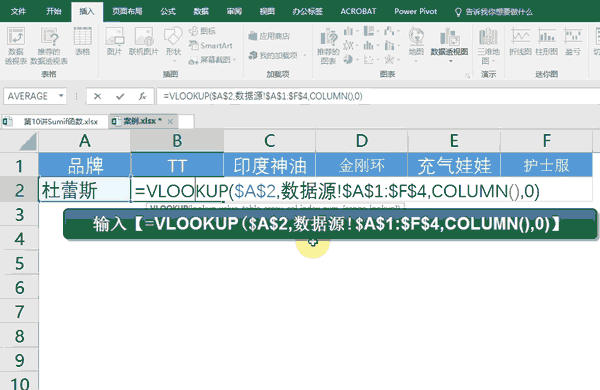Insert a Radar or Surface chart

click(391, 59)
